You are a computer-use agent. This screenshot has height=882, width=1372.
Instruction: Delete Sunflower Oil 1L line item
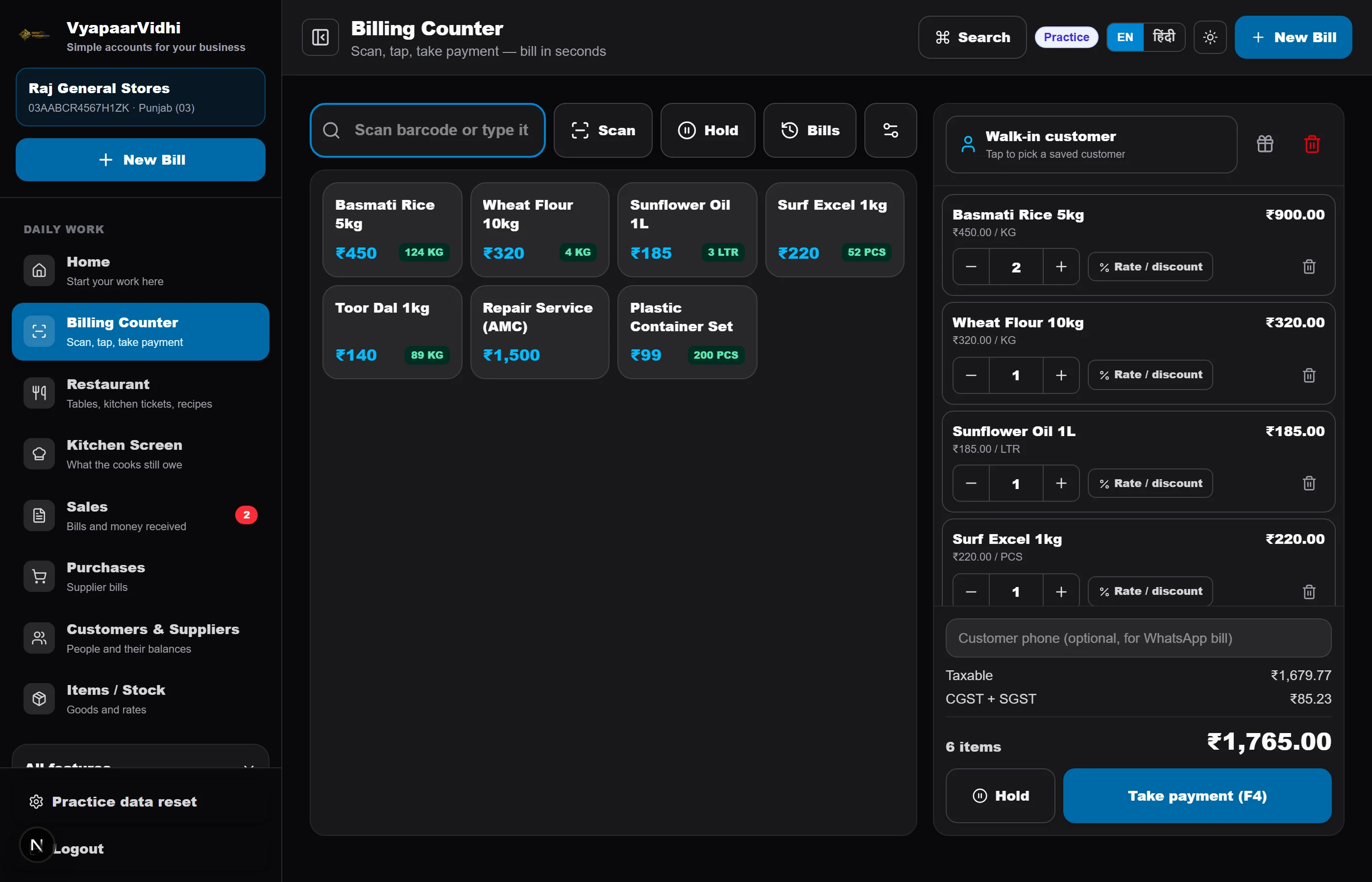(1308, 483)
